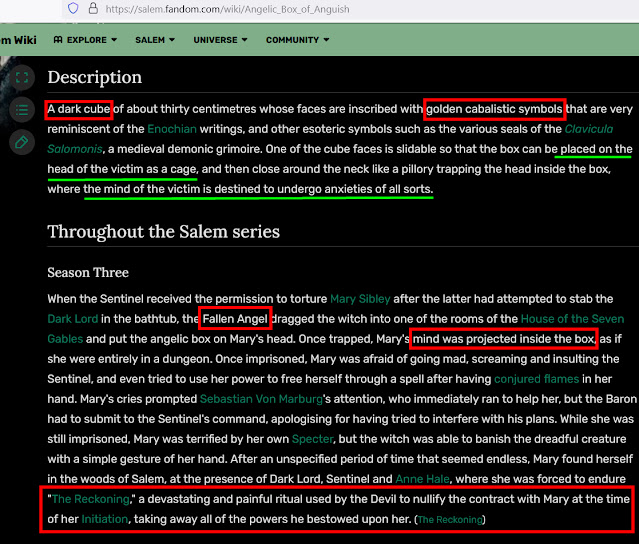Screen dimensions: 639x544
Task: Click the padlock site security icon
Action: [93, 9]
